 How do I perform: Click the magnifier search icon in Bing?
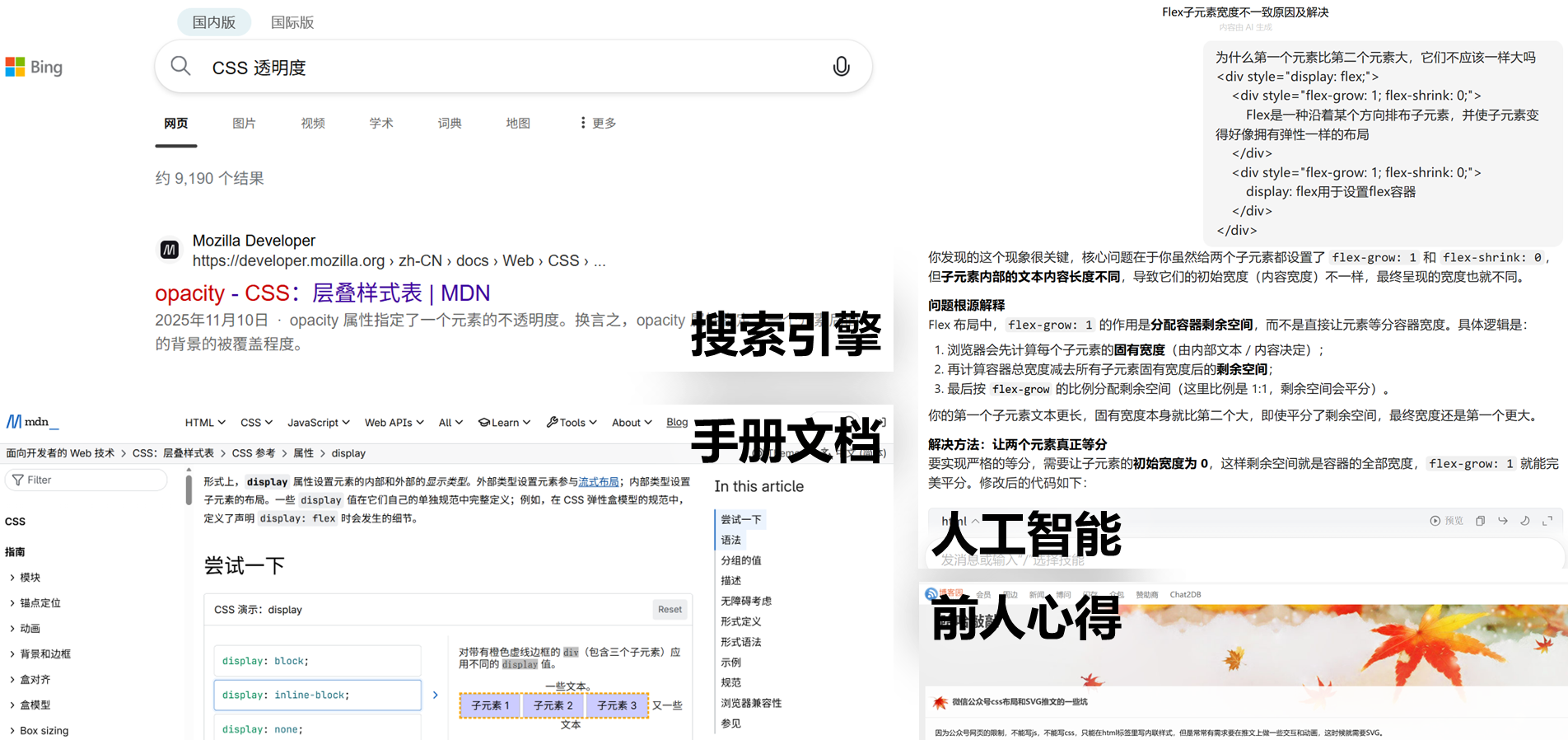pyautogui.click(x=180, y=66)
